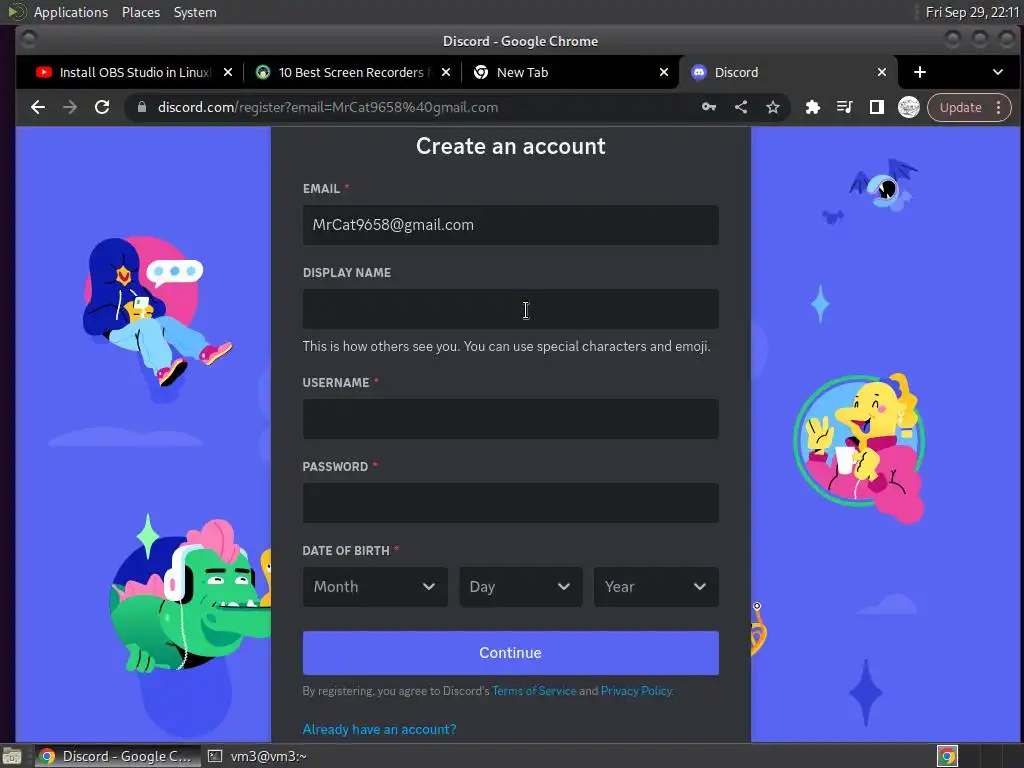This screenshot has height=768, width=1024.
Task: Close the Discord tab
Action: 882,72
